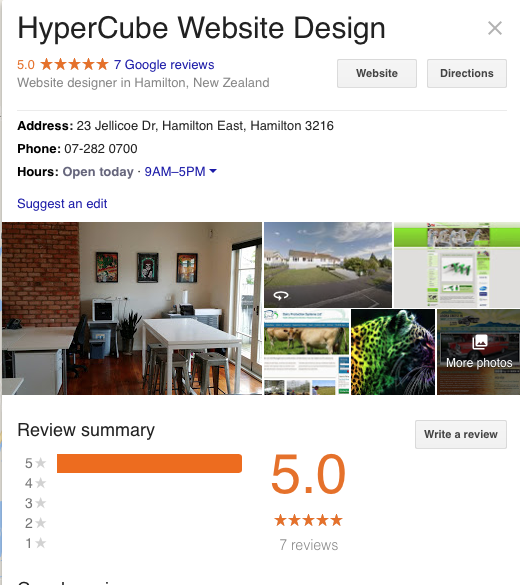Open the green website screenshot thumbnail

pos(457,265)
